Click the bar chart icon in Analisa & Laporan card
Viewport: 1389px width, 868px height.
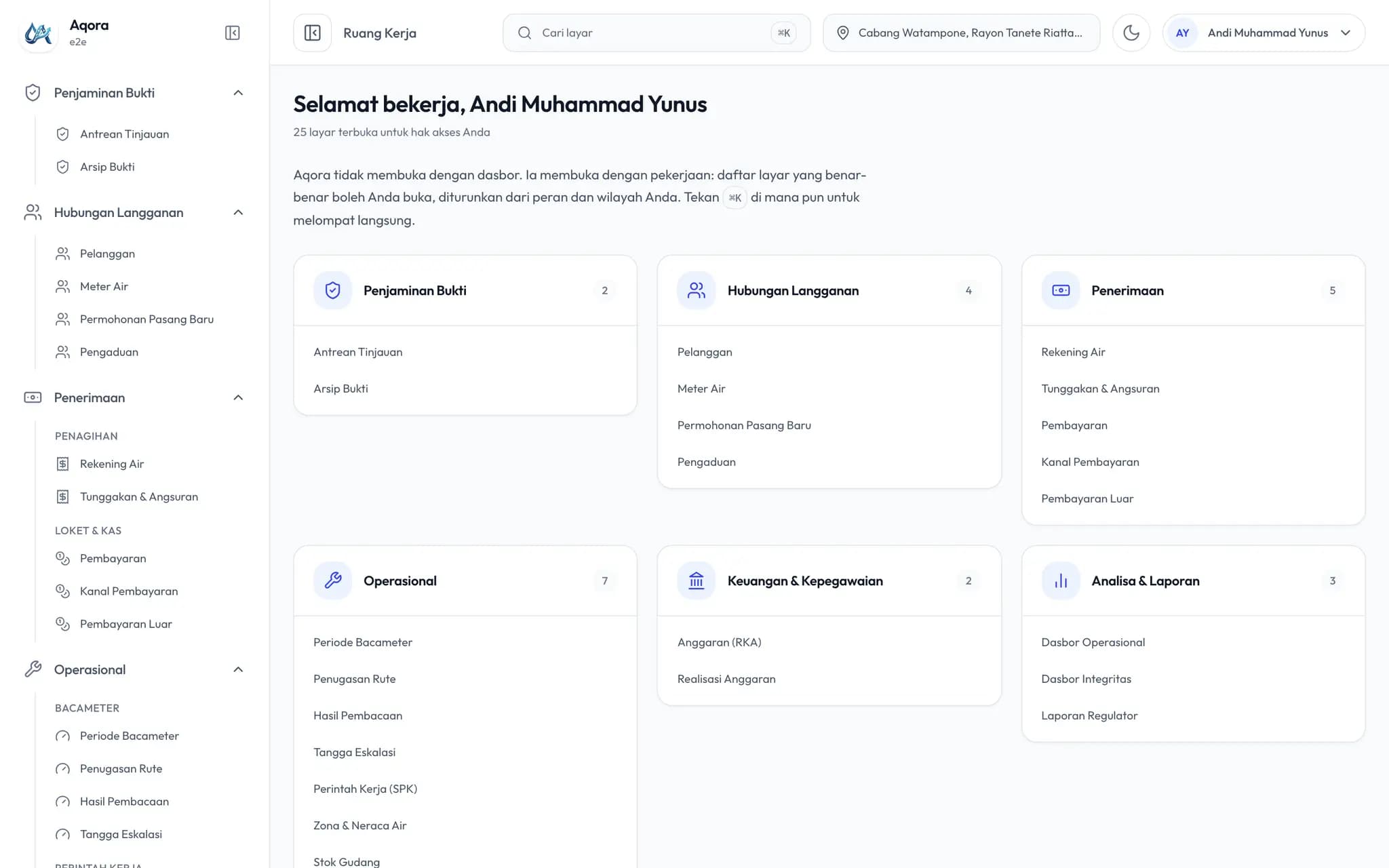[x=1061, y=580]
